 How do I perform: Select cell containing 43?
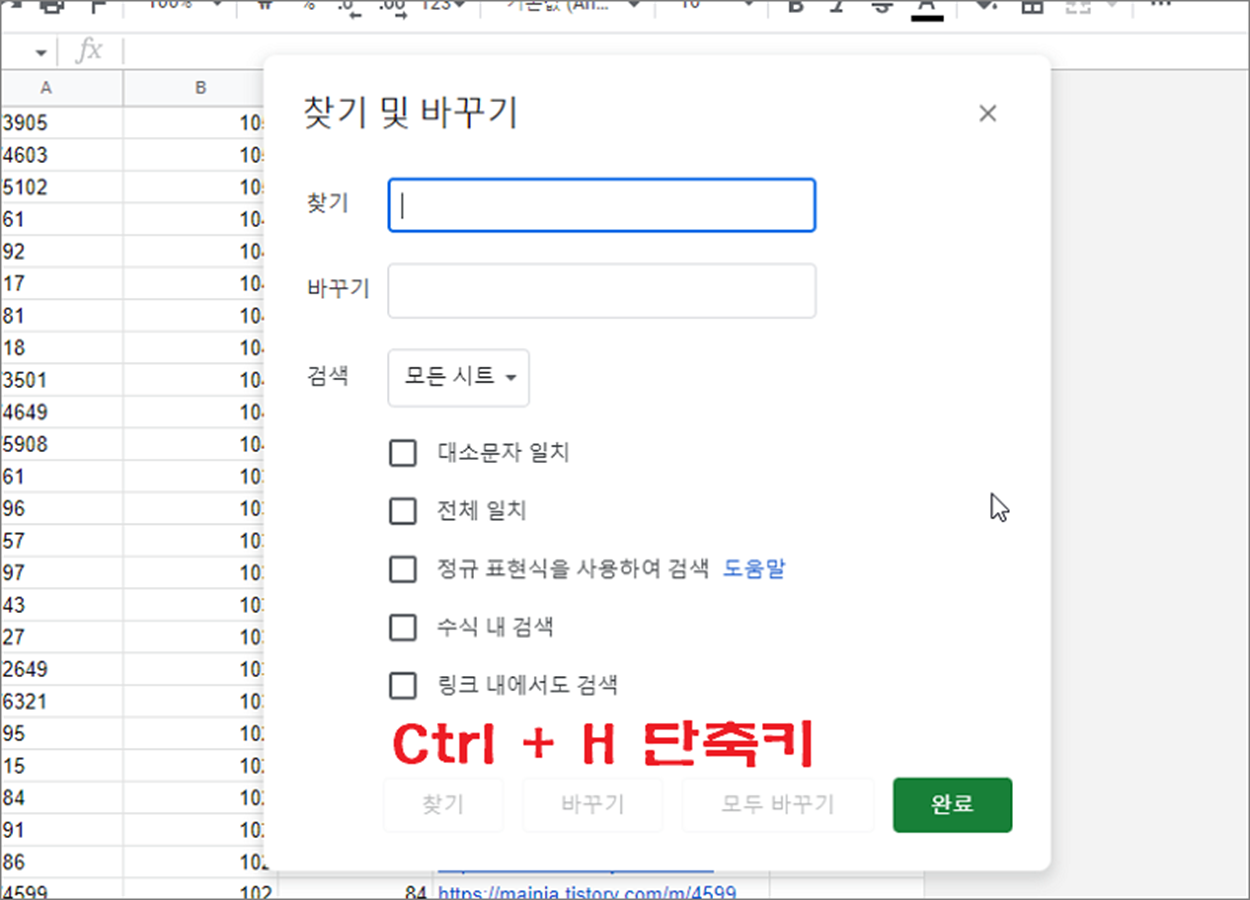point(62,605)
